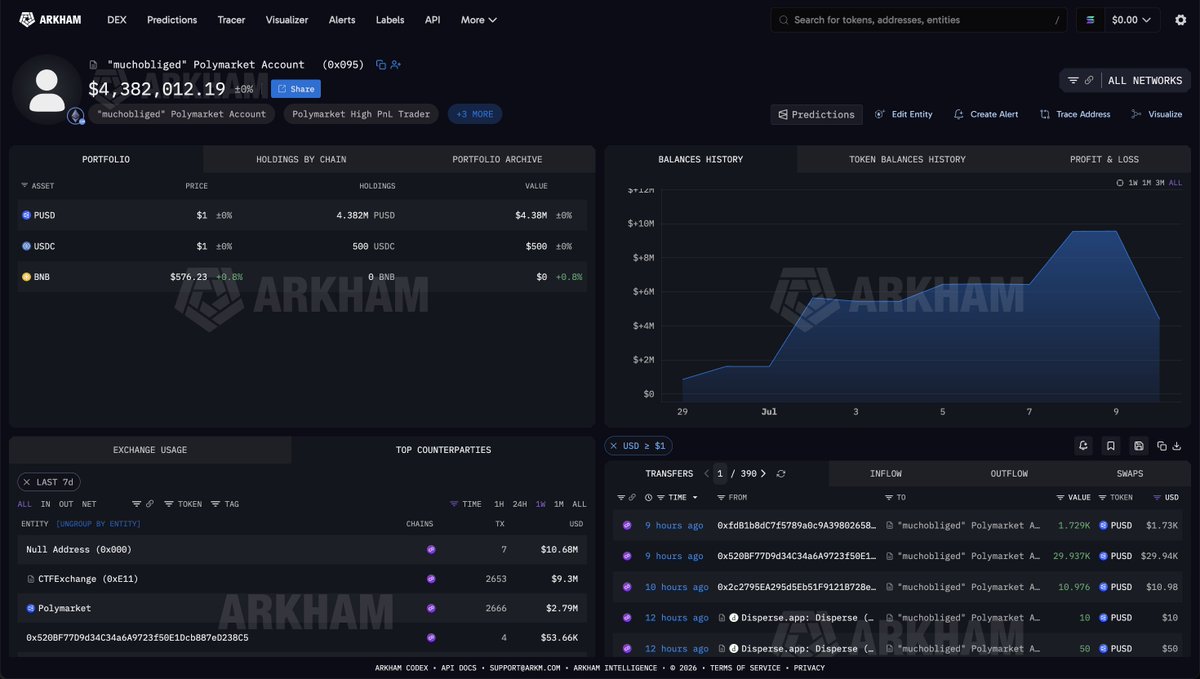Remove the LAST 7d filter chip

26,482
